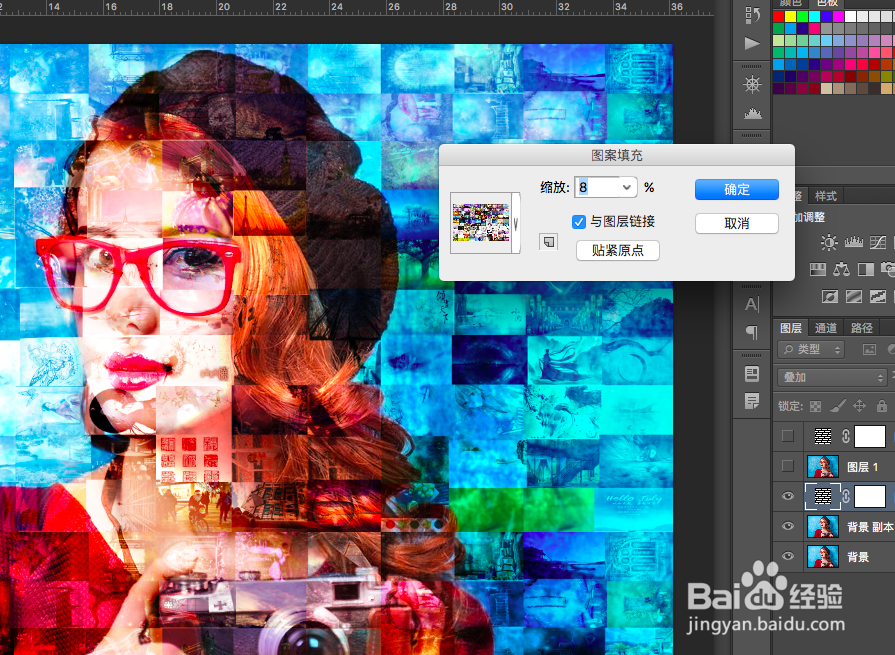Lock all with padlock icon
895x655 pixels.
[882, 406]
